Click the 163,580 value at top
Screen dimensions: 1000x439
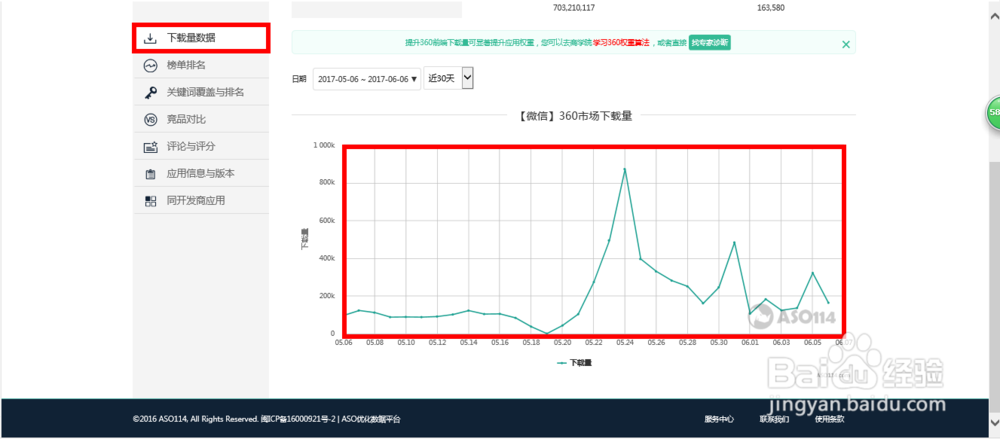click(770, 8)
